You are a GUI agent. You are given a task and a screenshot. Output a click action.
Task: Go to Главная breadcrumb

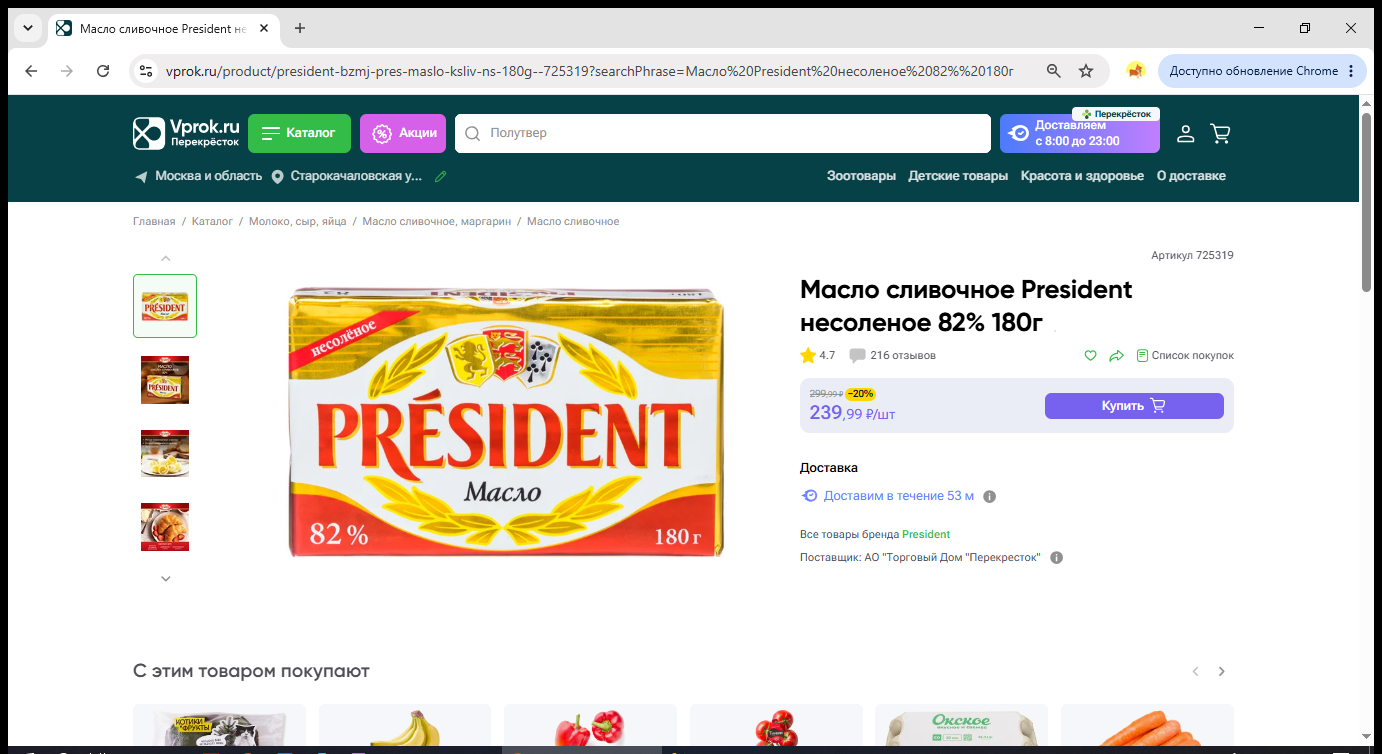pyautogui.click(x=154, y=221)
